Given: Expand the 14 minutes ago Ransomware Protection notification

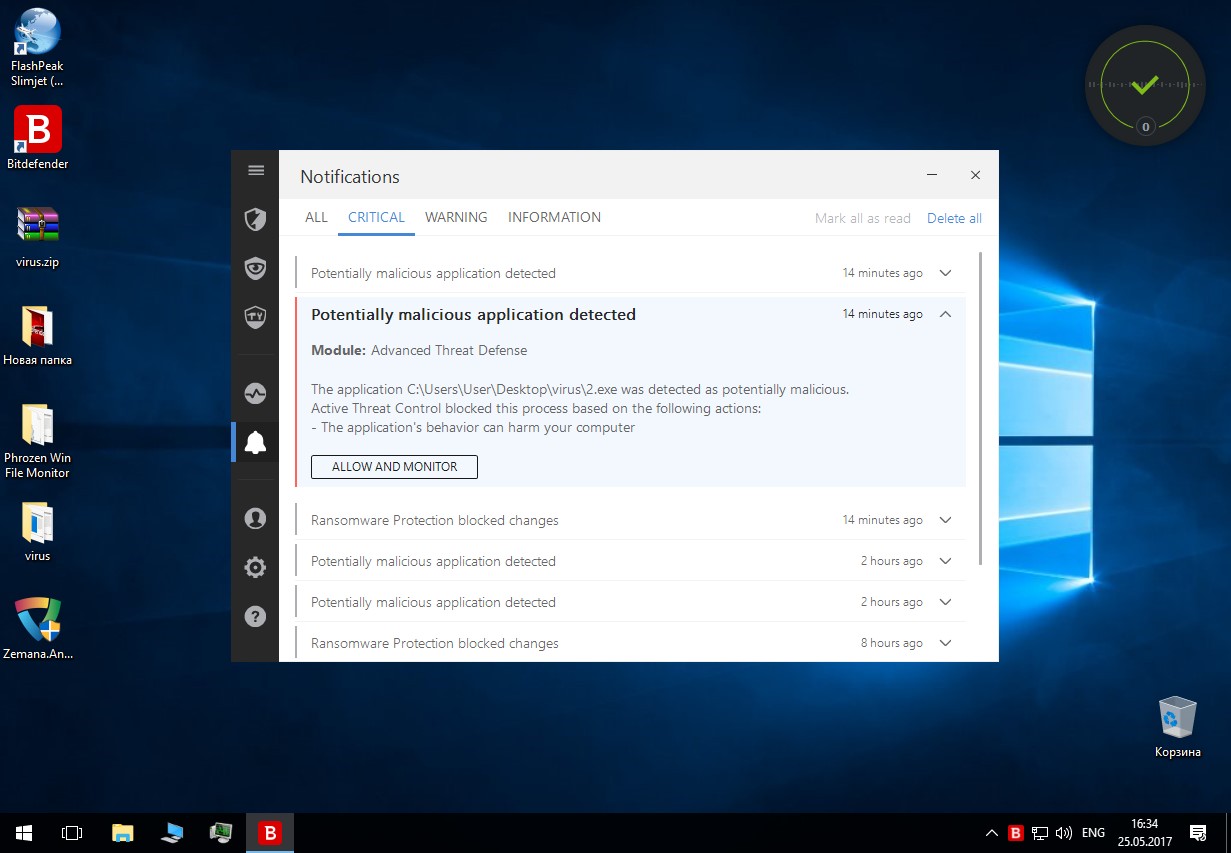Looking at the screenshot, I should (945, 520).
